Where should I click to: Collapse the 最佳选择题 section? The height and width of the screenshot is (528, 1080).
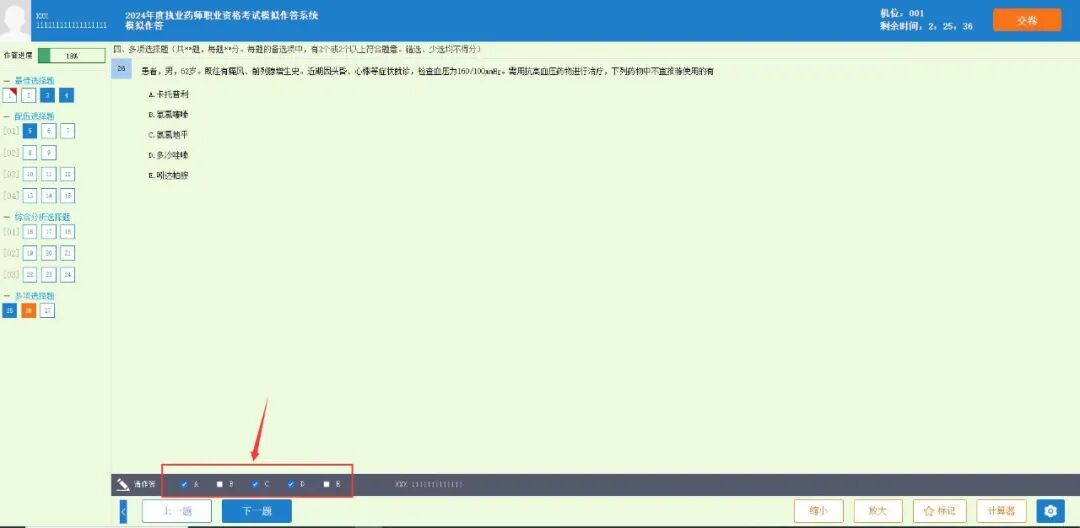[x=6, y=81]
